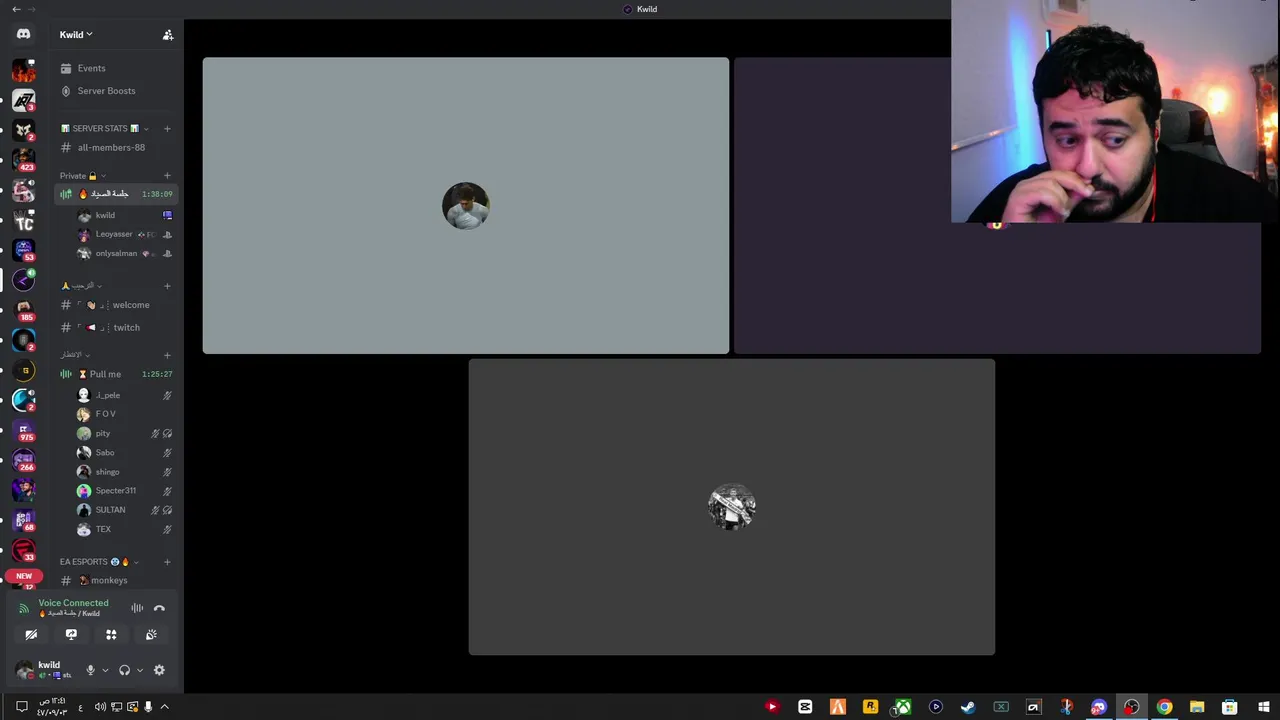Open the server icon with 423 badge

23,159
